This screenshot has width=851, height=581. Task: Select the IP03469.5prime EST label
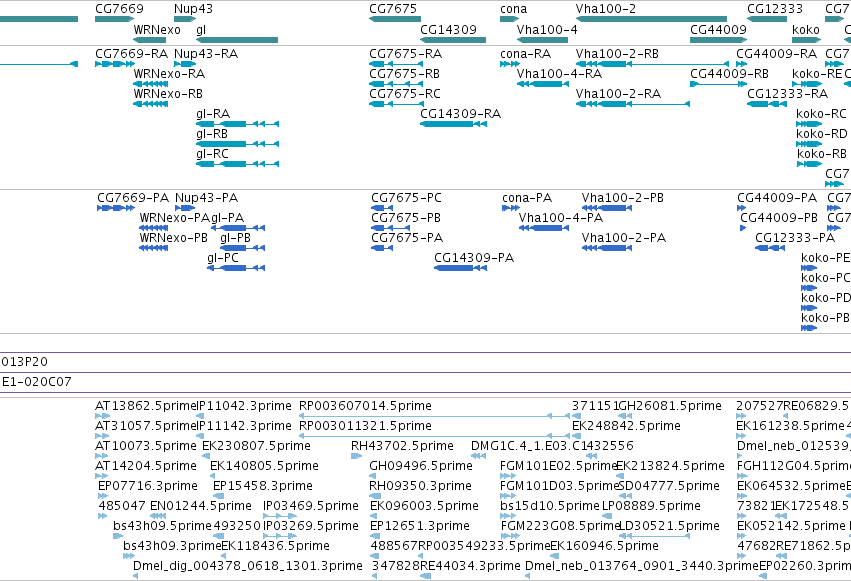(x=311, y=506)
